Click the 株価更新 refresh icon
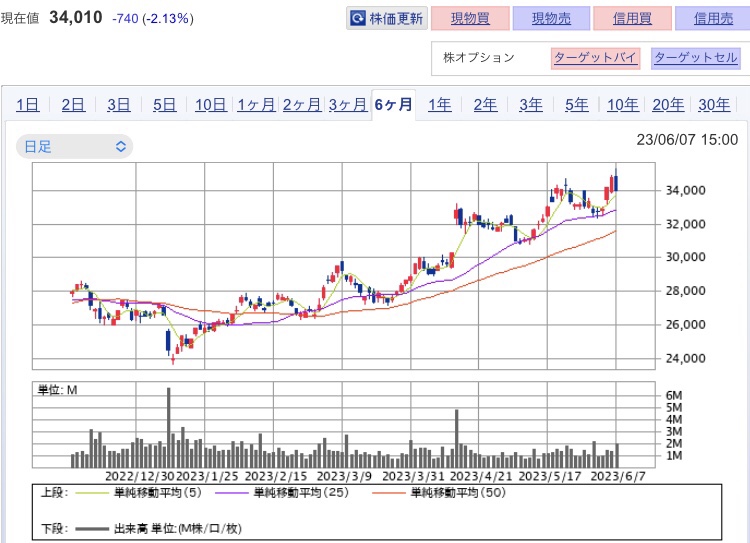750x543 pixels. 357,19
